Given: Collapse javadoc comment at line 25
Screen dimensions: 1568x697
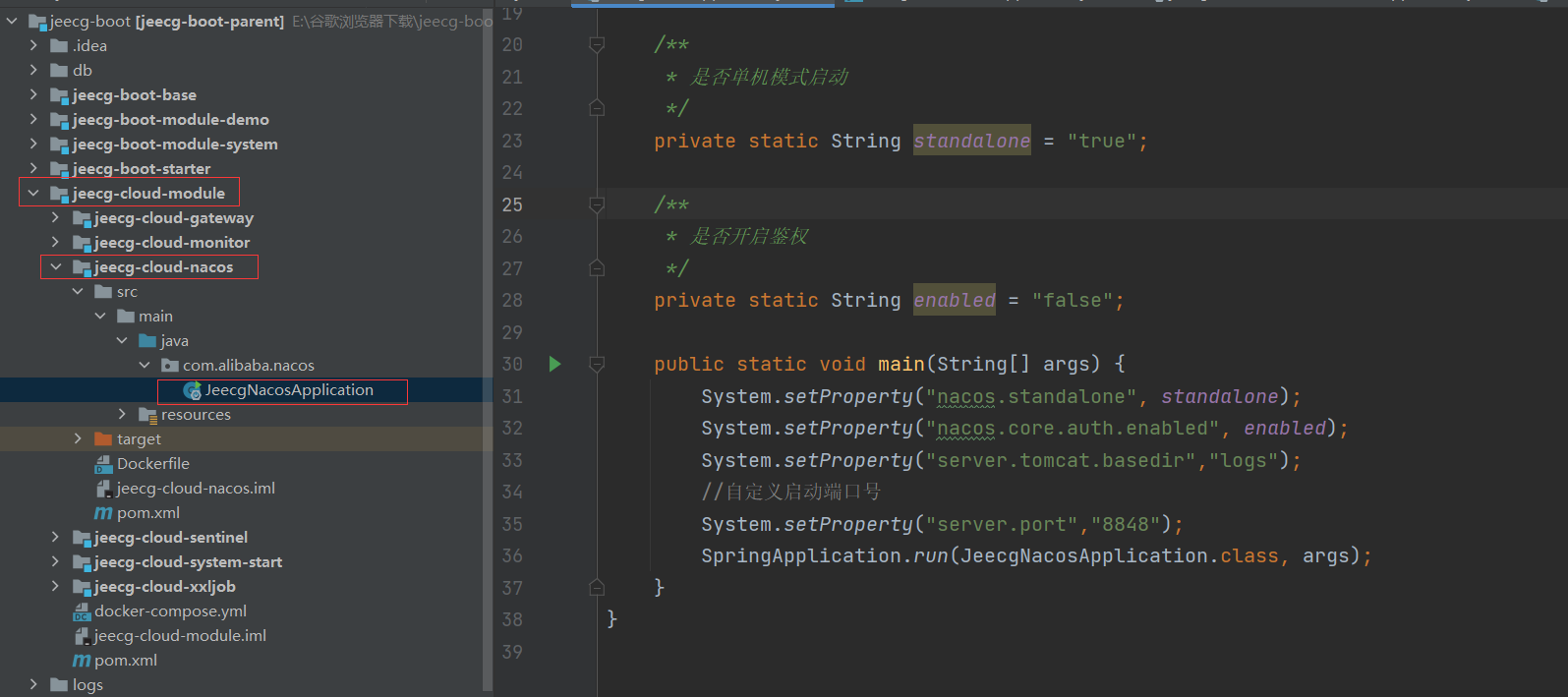Looking at the screenshot, I should tap(596, 204).
